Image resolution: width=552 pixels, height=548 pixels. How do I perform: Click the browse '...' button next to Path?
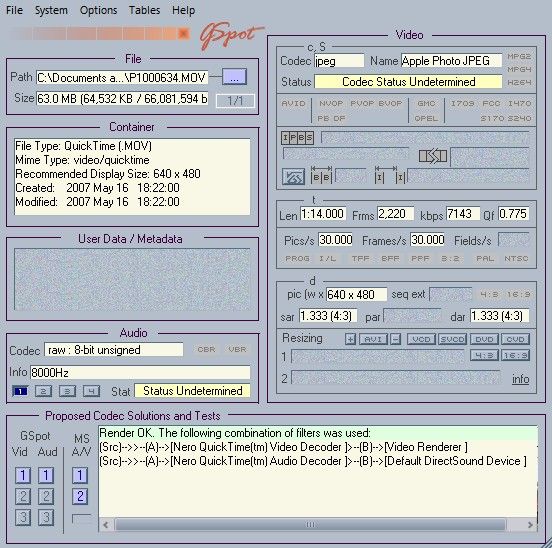tap(234, 77)
